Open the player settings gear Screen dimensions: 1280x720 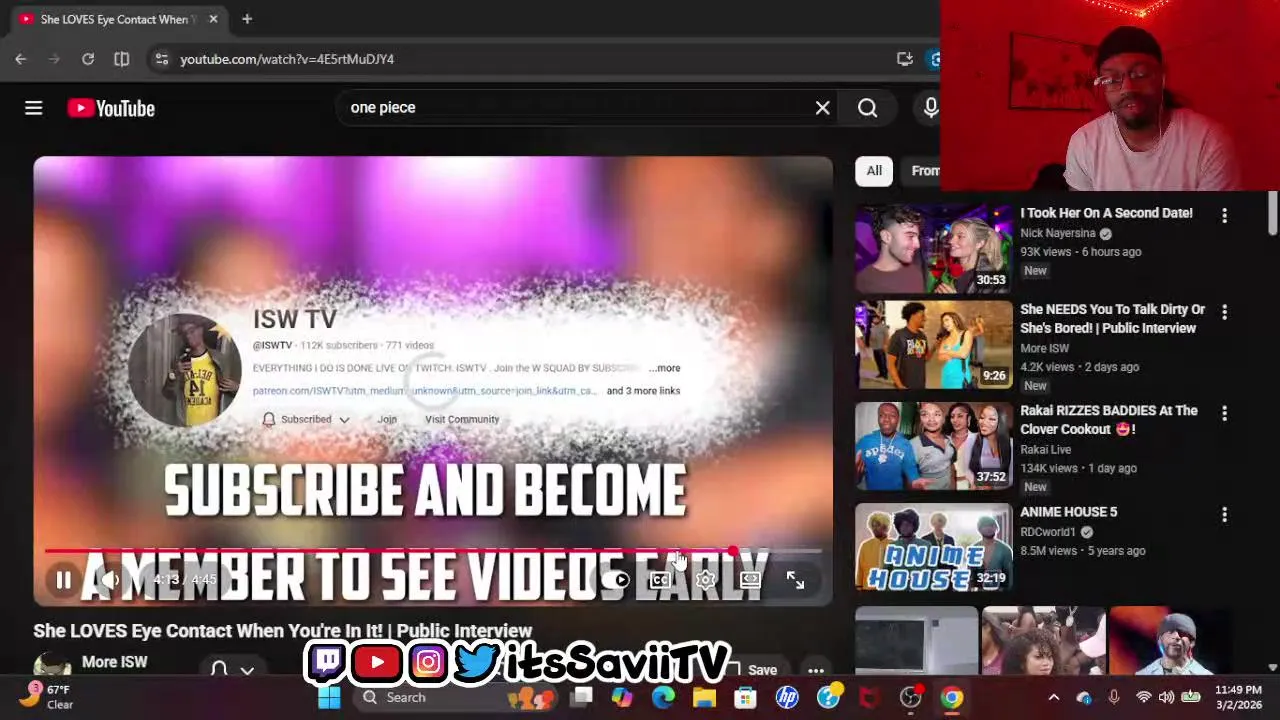705,580
